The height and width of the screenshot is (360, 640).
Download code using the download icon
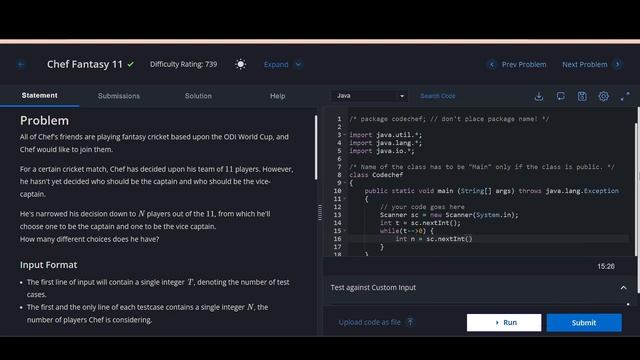[x=539, y=96]
